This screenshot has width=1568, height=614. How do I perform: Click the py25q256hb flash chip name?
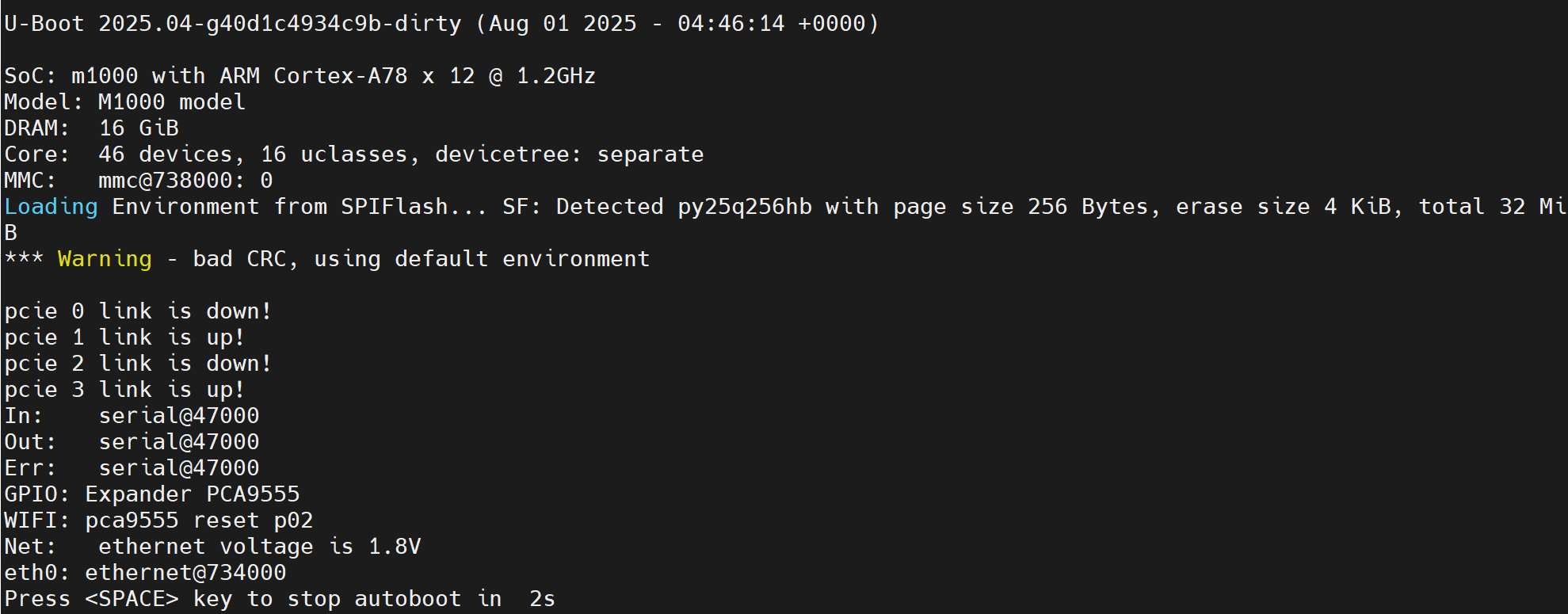click(745, 207)
